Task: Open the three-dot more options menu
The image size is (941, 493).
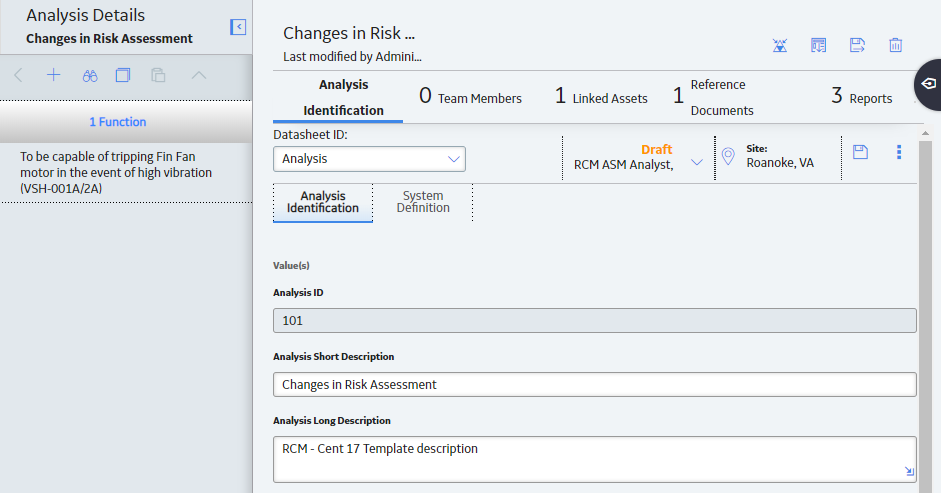Action: (899, 152)
